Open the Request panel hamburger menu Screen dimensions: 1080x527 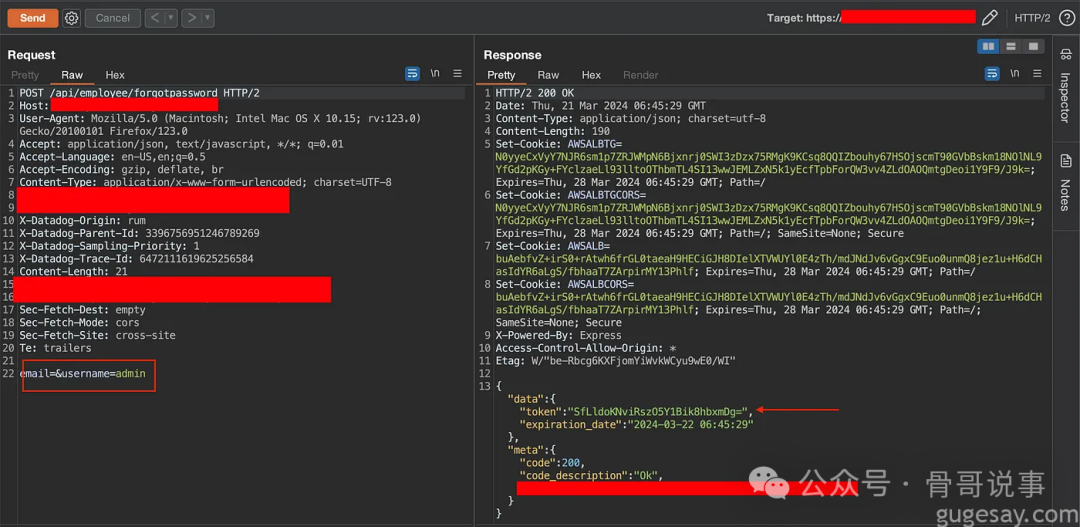[x=457, y=74]
